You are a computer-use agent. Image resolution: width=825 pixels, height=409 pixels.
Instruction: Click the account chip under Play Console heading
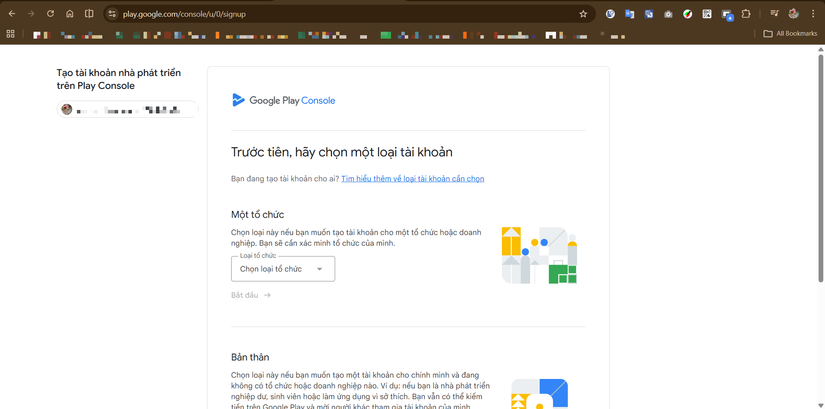point(127,109)
